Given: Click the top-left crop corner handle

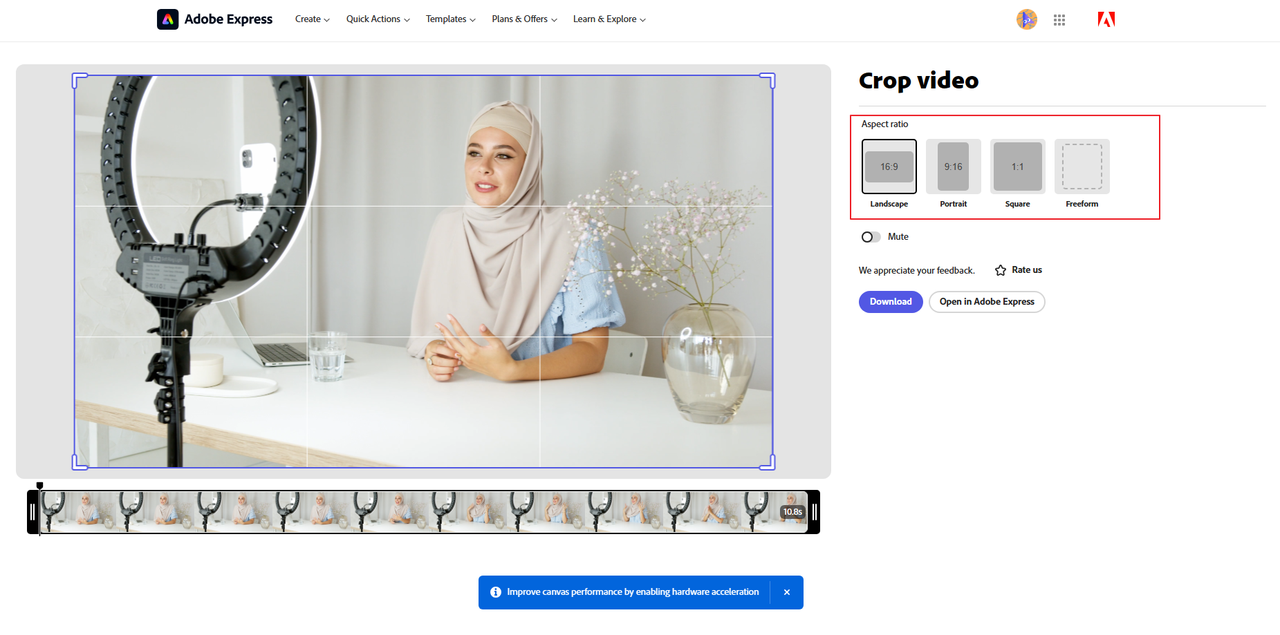Looking at the screenshot, I should [80, 80].
